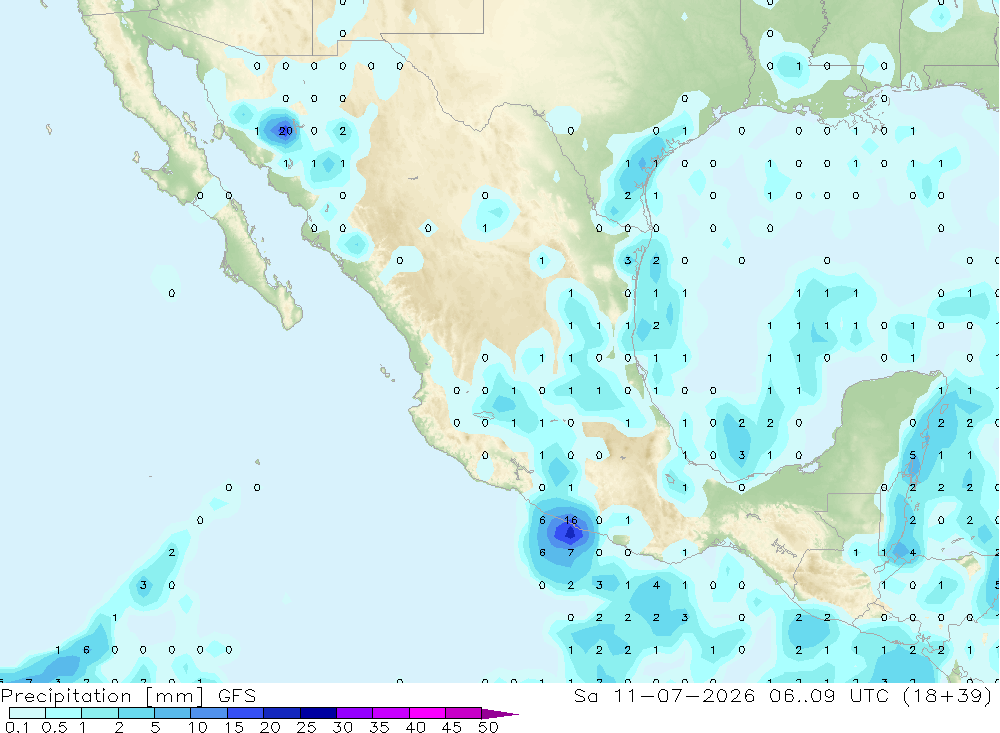
Task: Click the 45–50 mm legend swatch
Action: pyautogui.click(x=464, y=713)
